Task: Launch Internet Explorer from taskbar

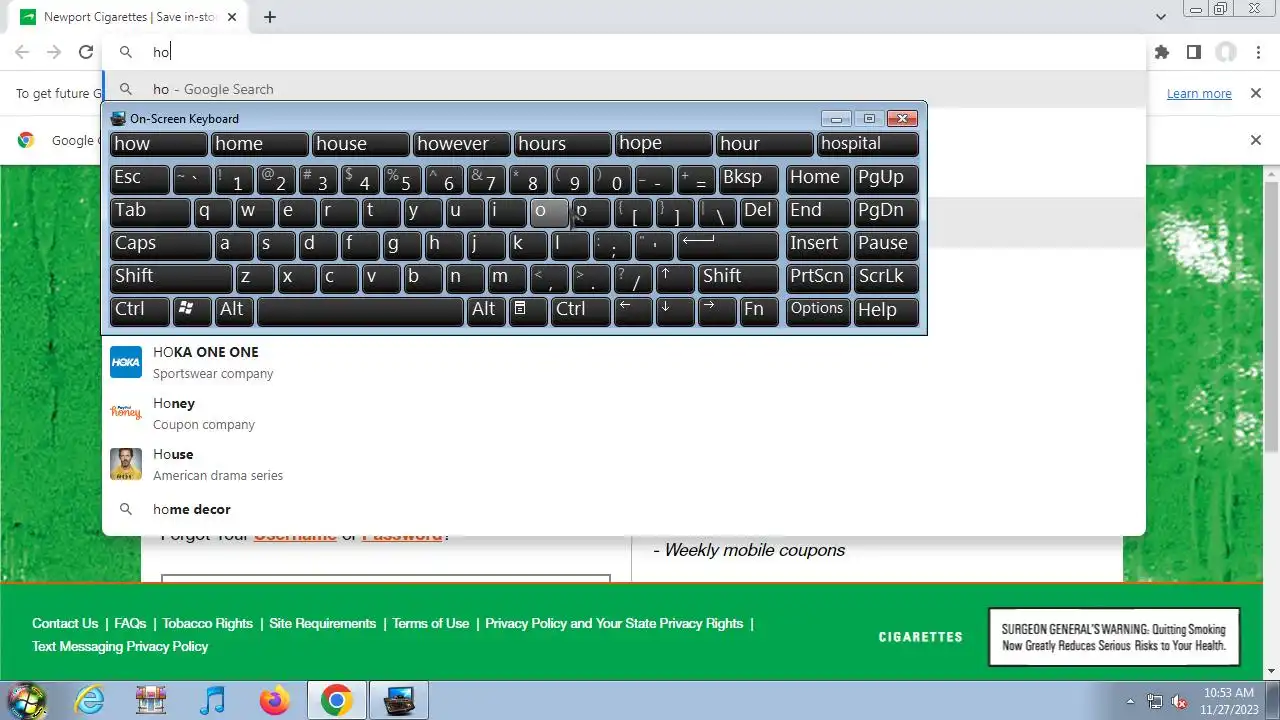Action: click(90, 700)
